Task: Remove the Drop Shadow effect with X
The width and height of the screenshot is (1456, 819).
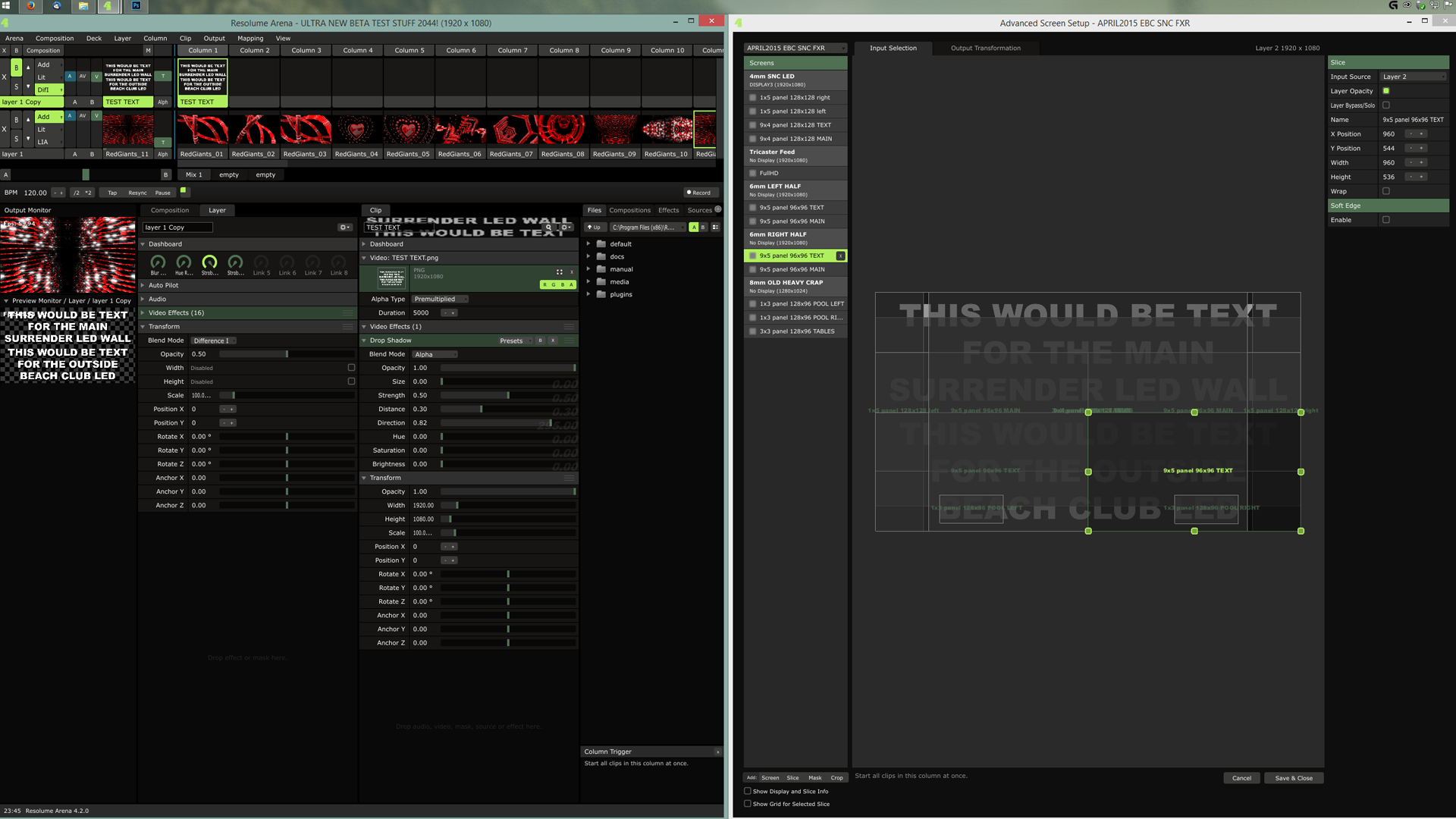Action: click(x=553, y=340)
